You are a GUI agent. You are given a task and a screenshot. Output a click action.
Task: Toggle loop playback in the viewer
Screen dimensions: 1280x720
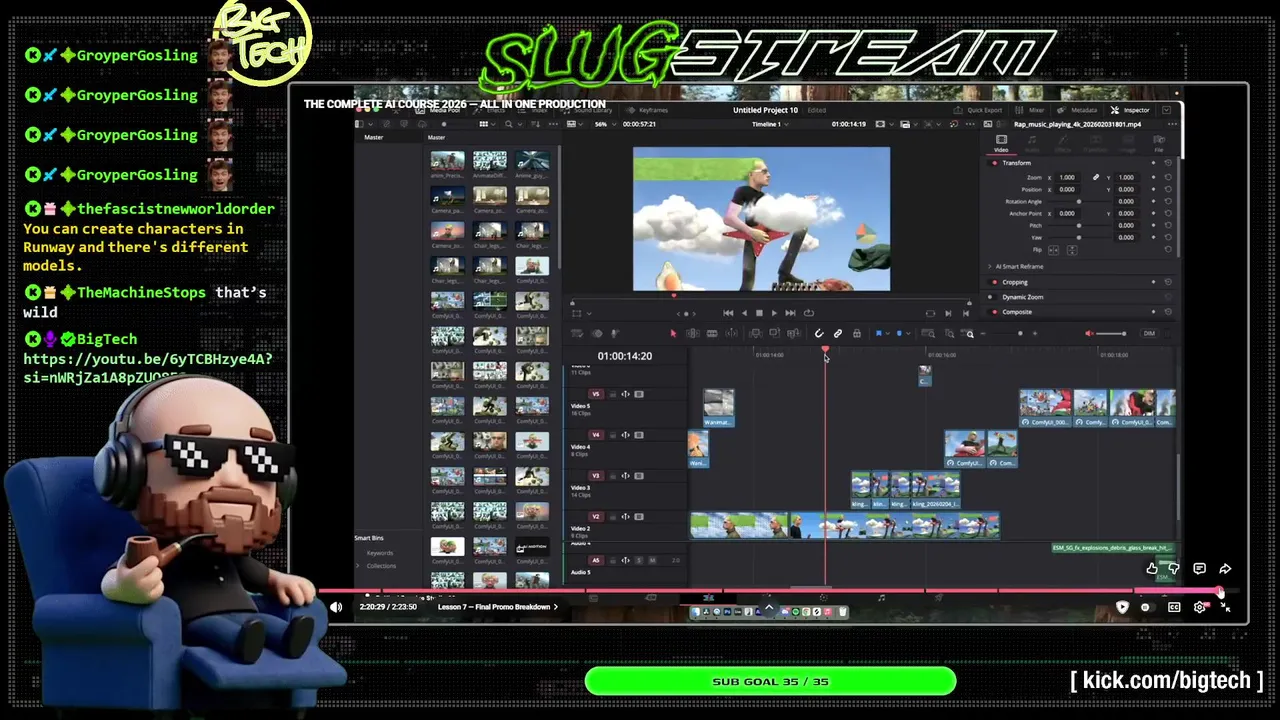(x=808, y=313)
